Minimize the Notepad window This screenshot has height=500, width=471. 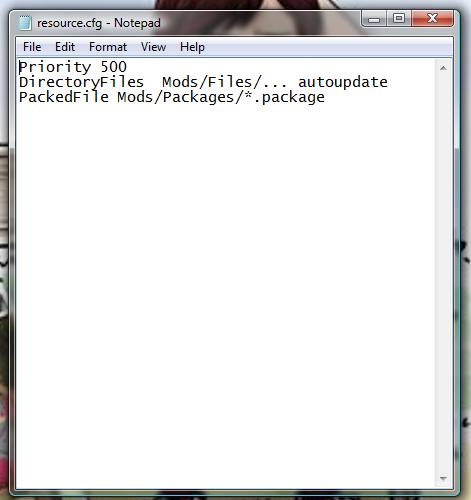pos(374,19)
